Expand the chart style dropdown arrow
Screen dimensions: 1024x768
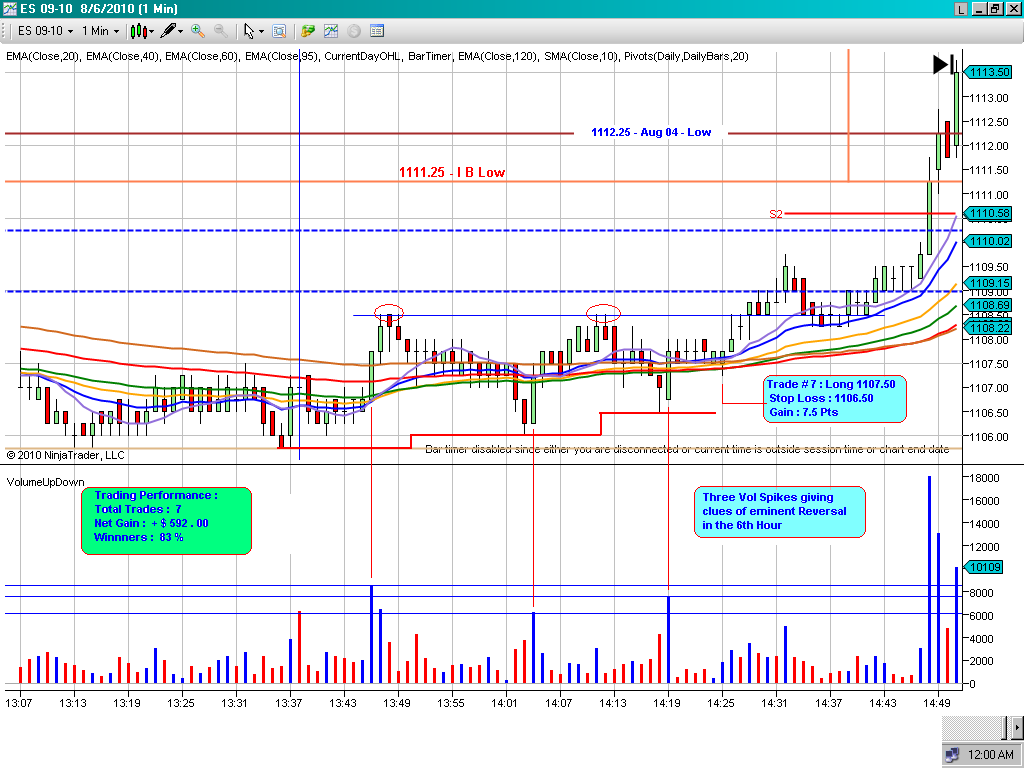coord(151,31)
